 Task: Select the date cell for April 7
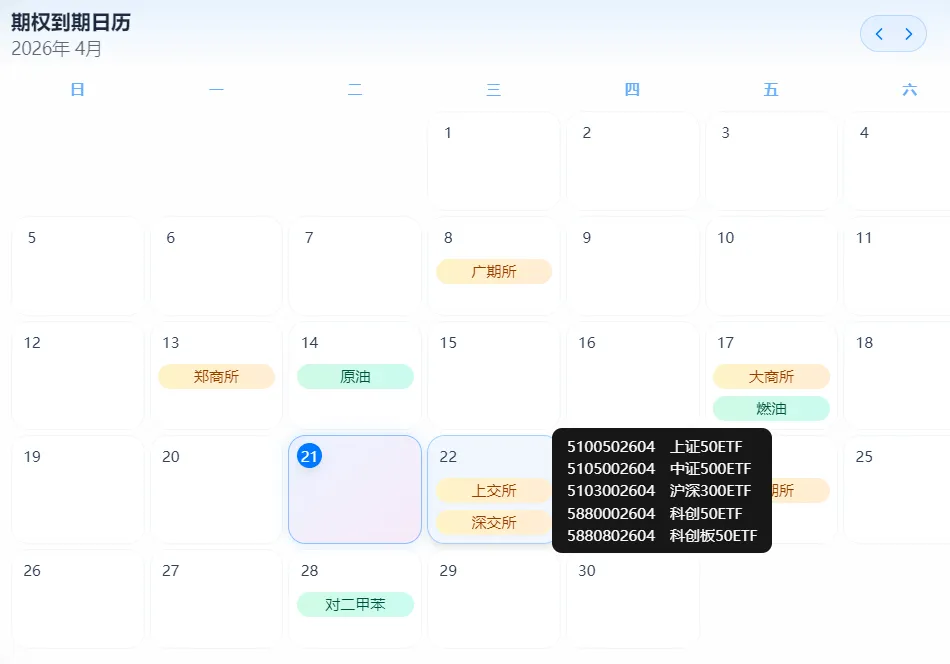point(355,266)
